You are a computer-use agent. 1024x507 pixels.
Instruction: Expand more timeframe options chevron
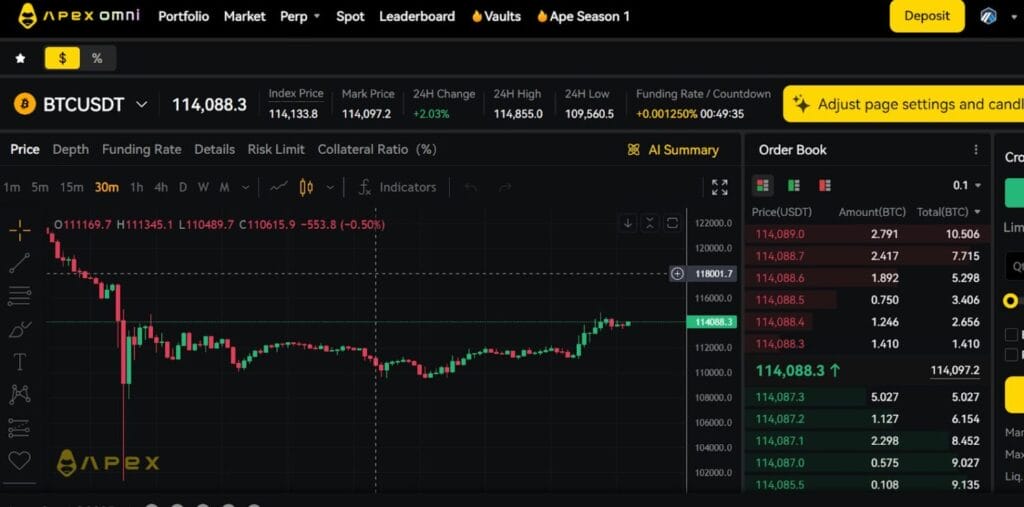pos(246,188)
